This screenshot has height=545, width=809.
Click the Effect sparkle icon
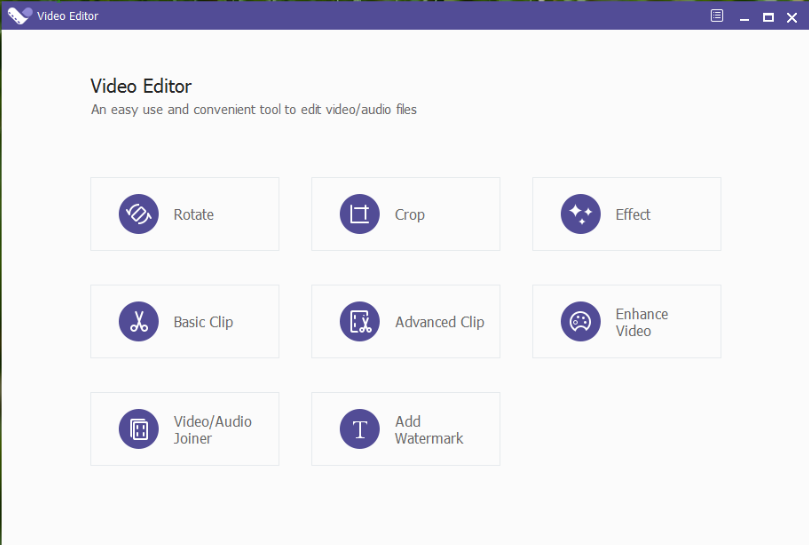(x=580, y=214)
